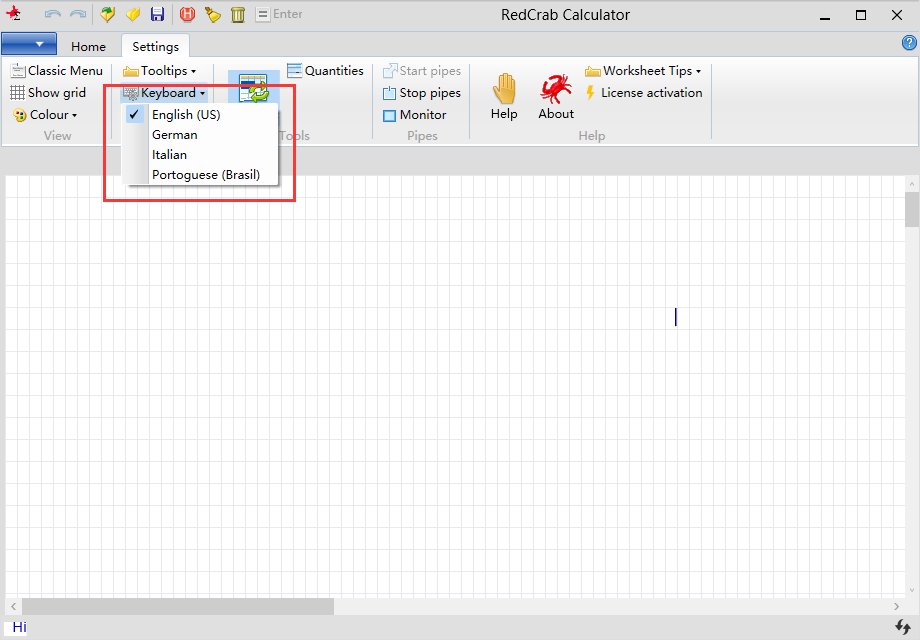Select English (US) keyboard layout
Image resolution: width=920 pixels, height=640 pixels.
coord(199,114)
